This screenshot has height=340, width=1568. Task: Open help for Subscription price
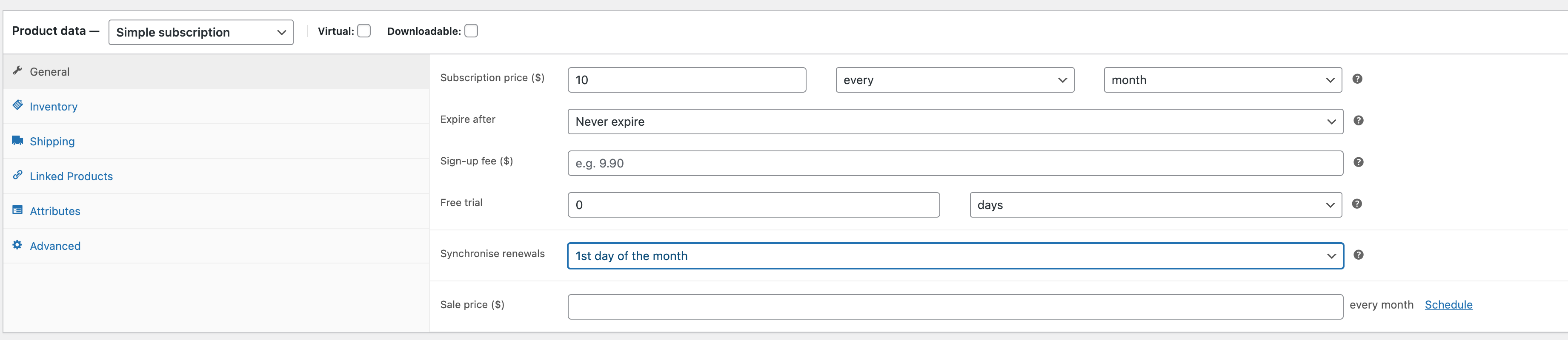click(x=1357, y=79)
